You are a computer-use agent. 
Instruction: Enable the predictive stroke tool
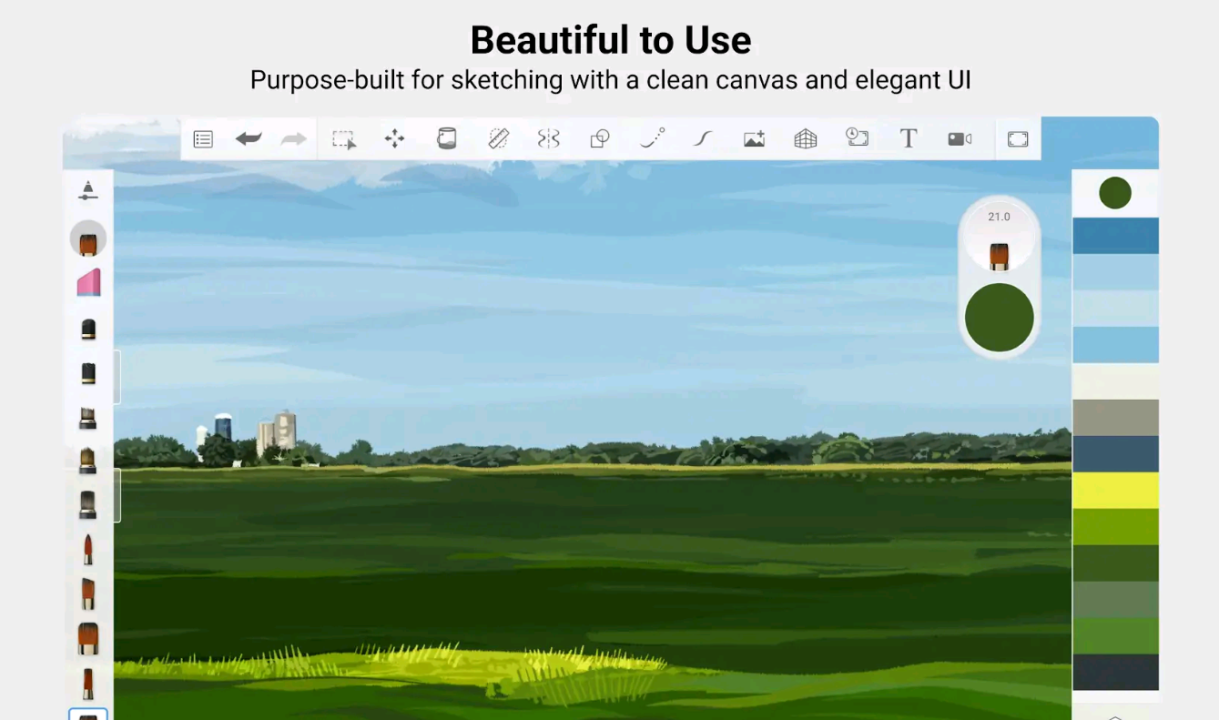tap(652, 139)
